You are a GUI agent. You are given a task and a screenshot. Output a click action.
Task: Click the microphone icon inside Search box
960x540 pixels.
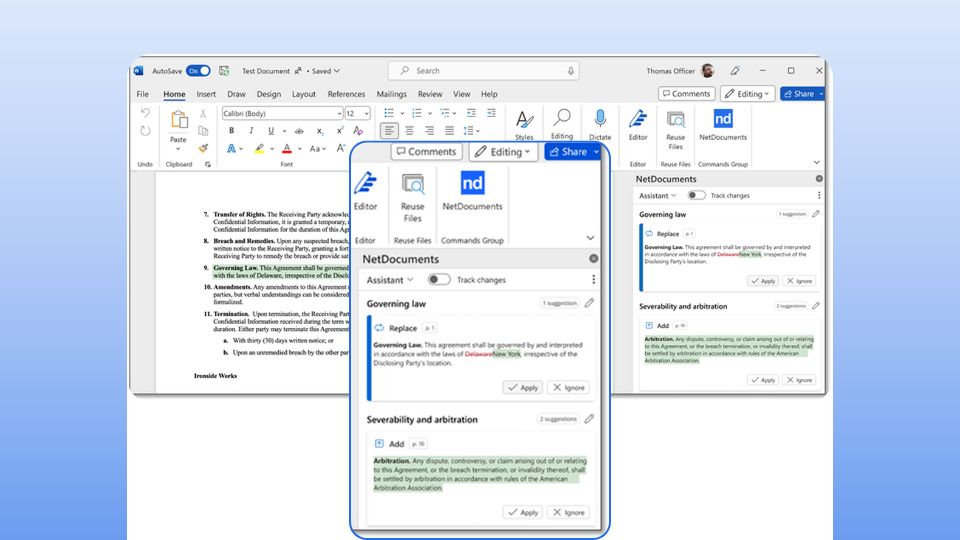(571, 71)
